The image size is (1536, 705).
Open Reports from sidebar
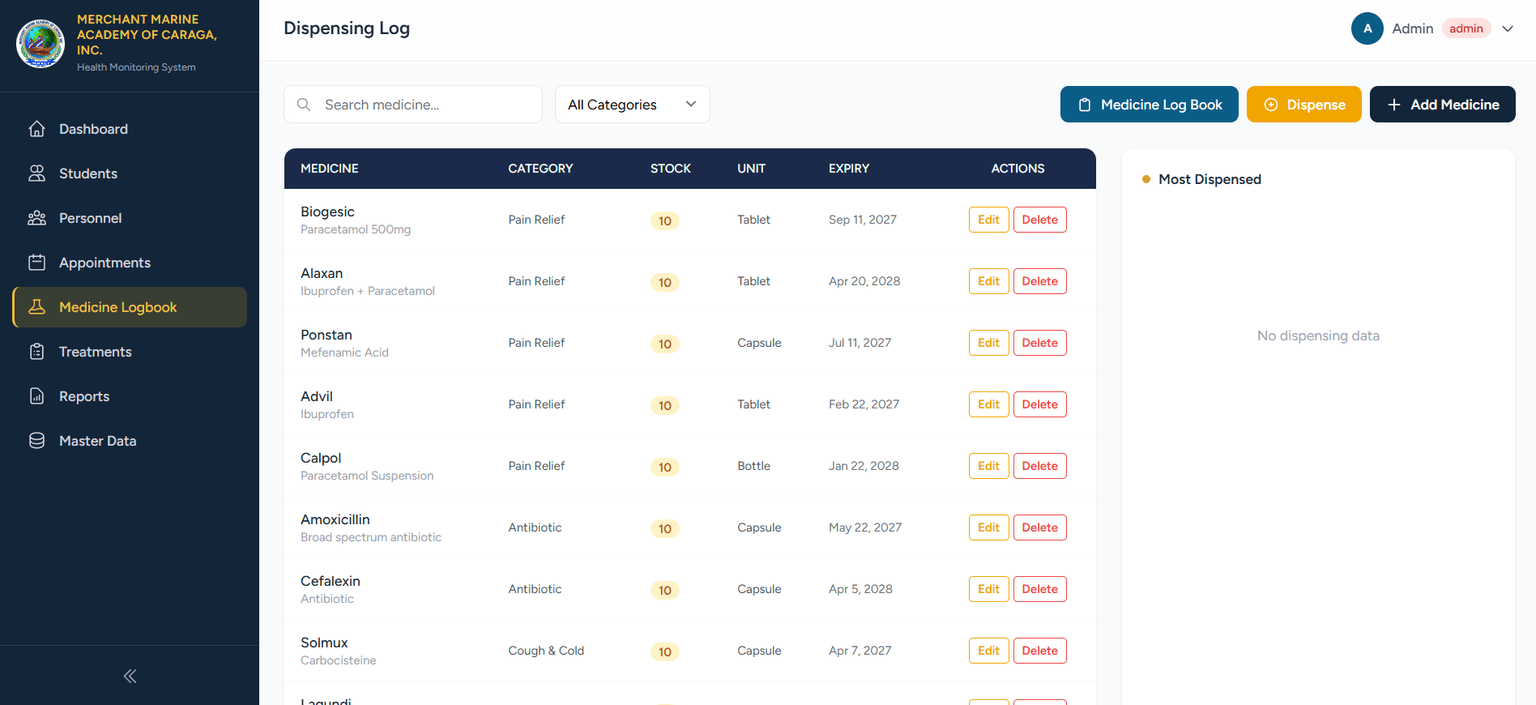click(x=129, y=396)
